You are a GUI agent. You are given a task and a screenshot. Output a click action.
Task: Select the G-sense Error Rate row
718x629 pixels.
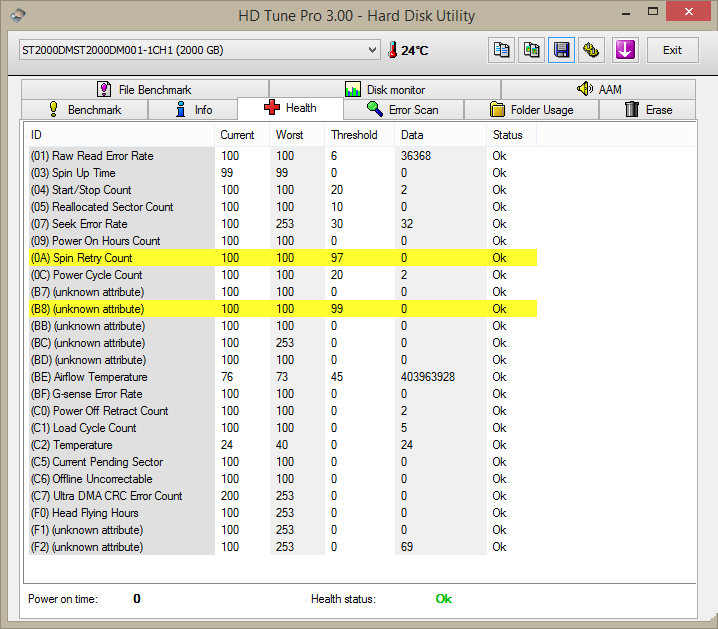[283, 394]
